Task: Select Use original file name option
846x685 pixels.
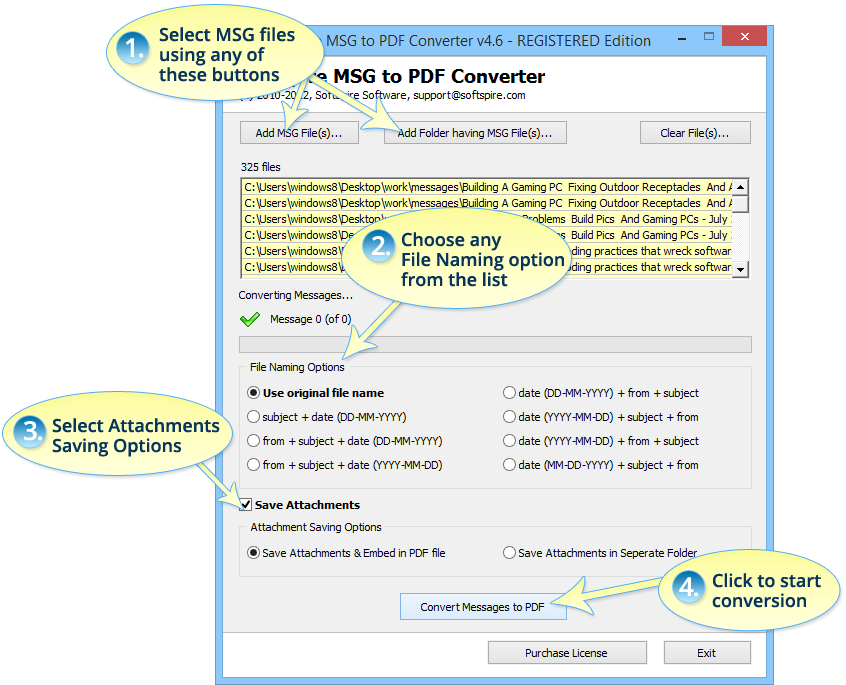Action: point(316,393)
